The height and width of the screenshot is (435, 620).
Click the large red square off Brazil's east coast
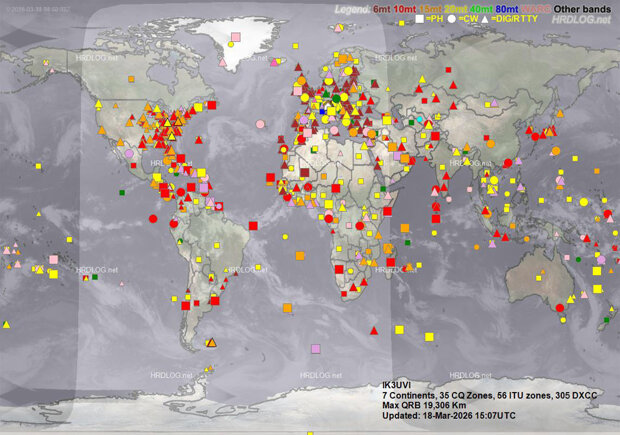click(253, 226)
